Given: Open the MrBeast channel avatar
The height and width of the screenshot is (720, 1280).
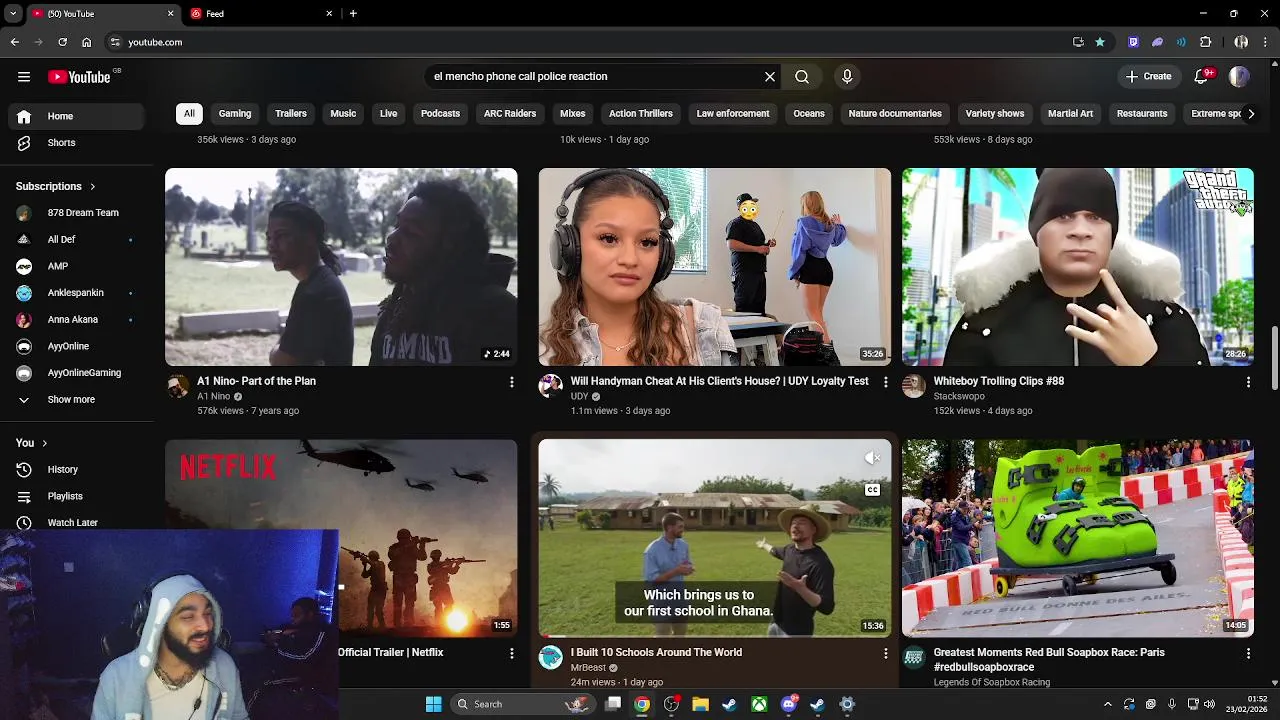Looking at the screenshot, I should (x=551, y=657).
